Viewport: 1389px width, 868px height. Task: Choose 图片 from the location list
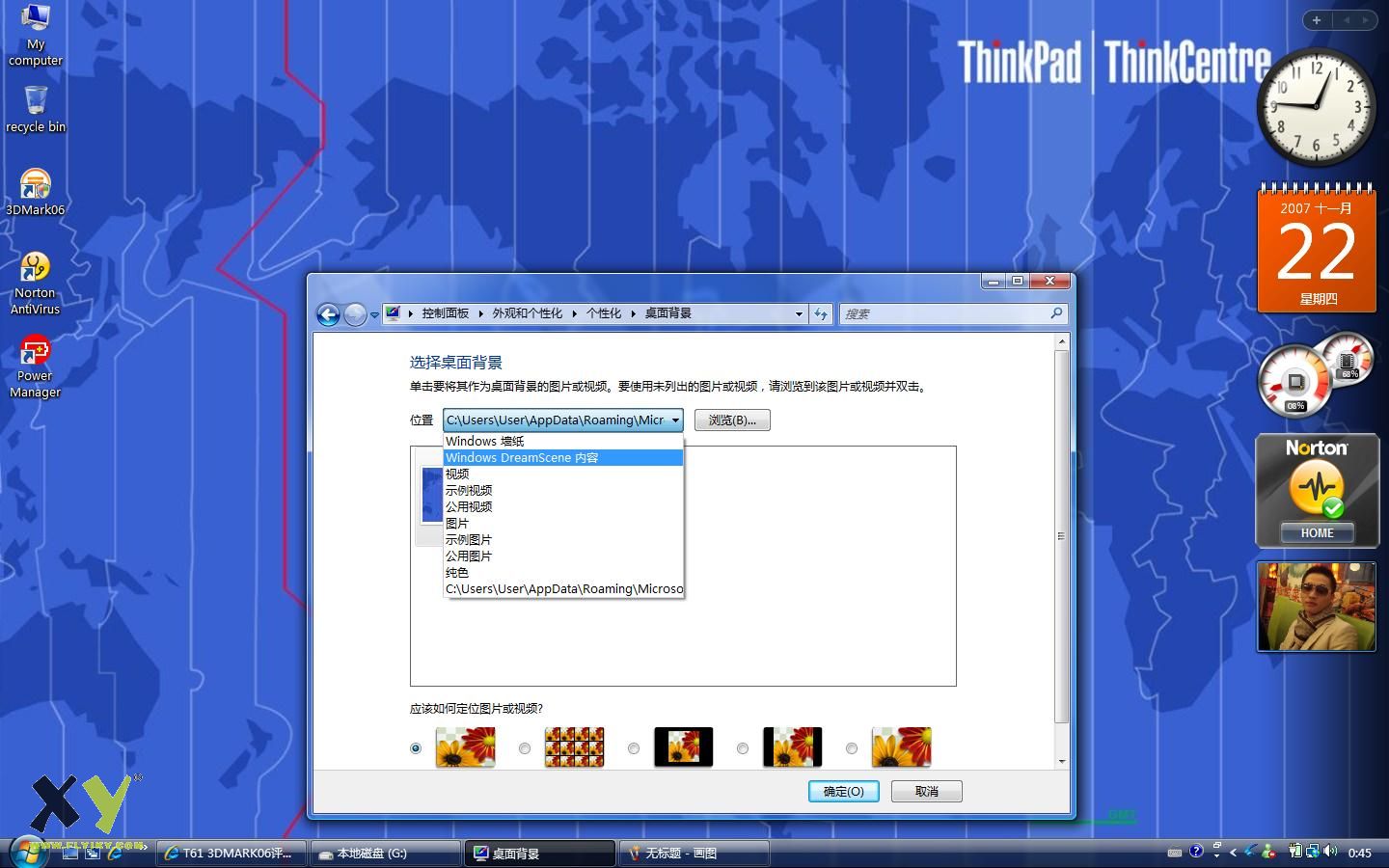tap(563, 524)
